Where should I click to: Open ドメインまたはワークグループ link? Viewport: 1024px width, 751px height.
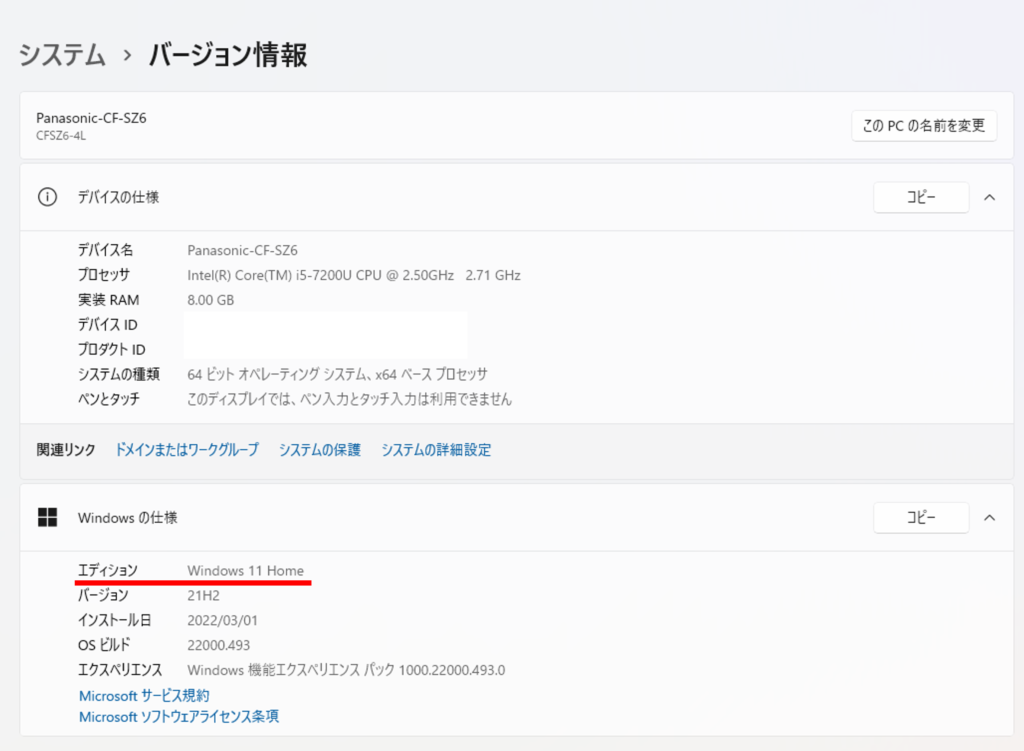click(187, 449)
